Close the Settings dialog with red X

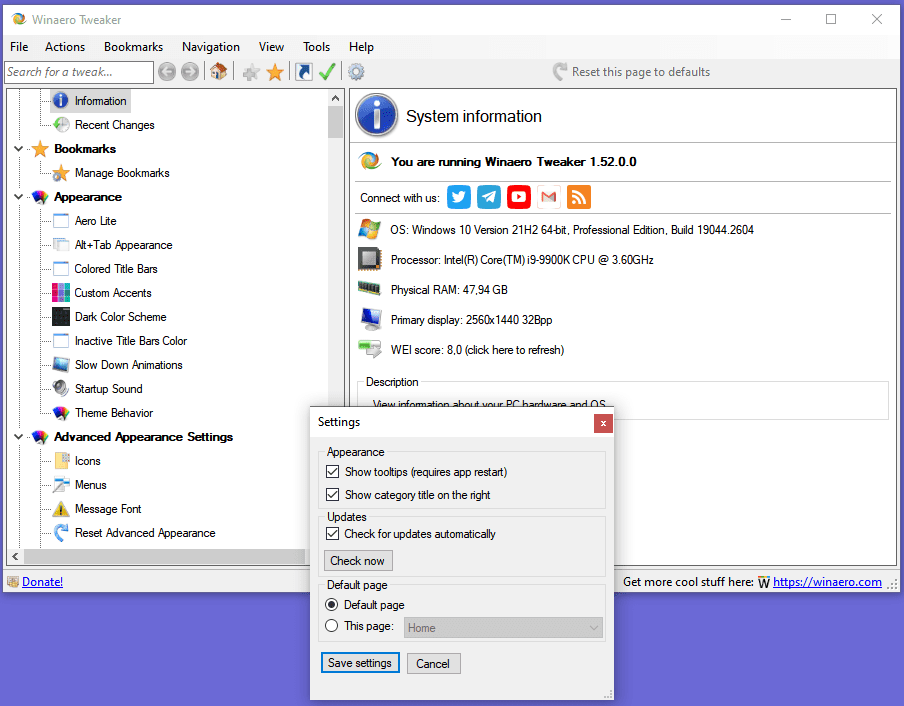[603, 424]
